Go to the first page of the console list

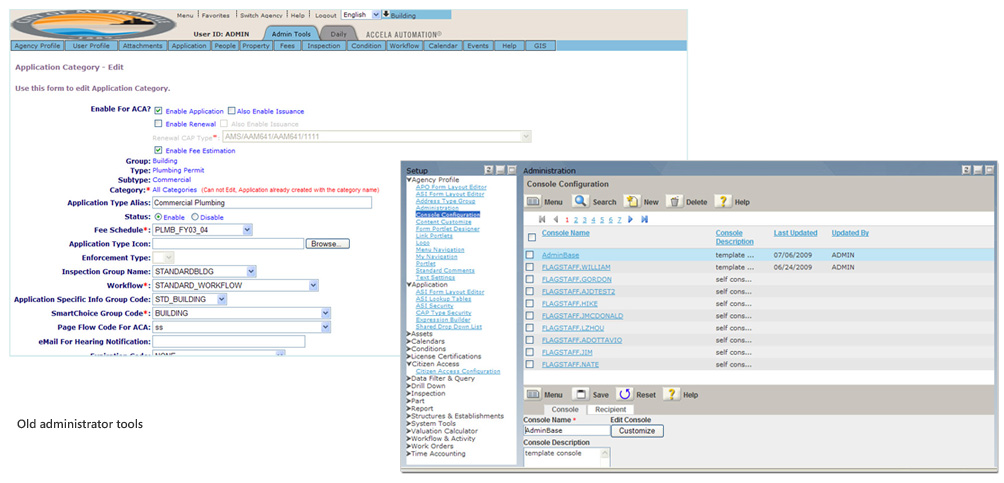[x=544, y=219]
